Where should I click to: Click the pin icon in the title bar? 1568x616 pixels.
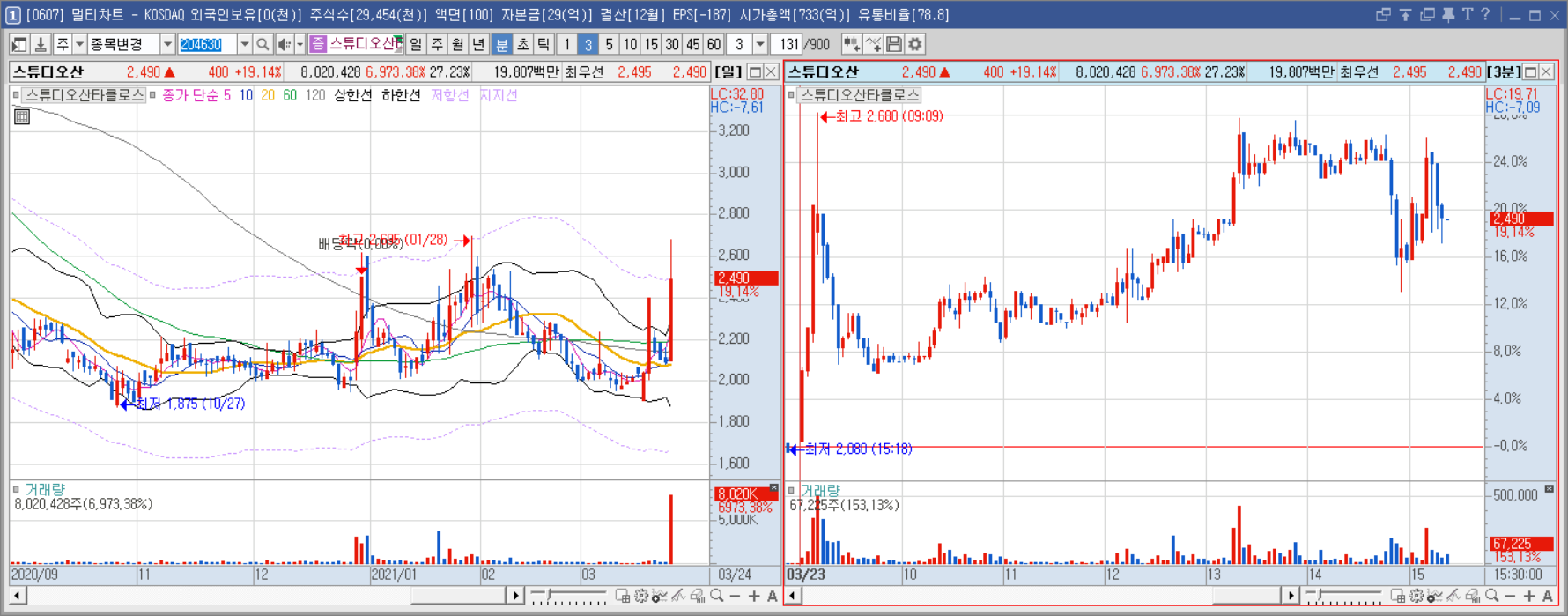(1448, 15)
